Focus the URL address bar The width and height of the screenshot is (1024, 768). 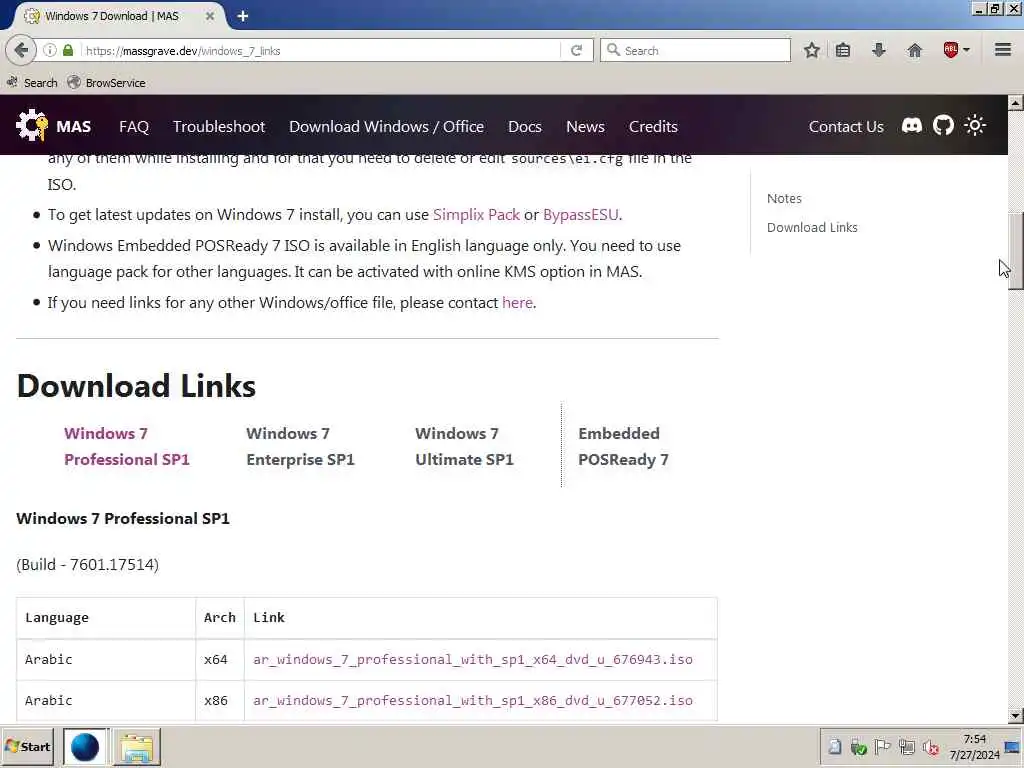click(x=320, y=50)
